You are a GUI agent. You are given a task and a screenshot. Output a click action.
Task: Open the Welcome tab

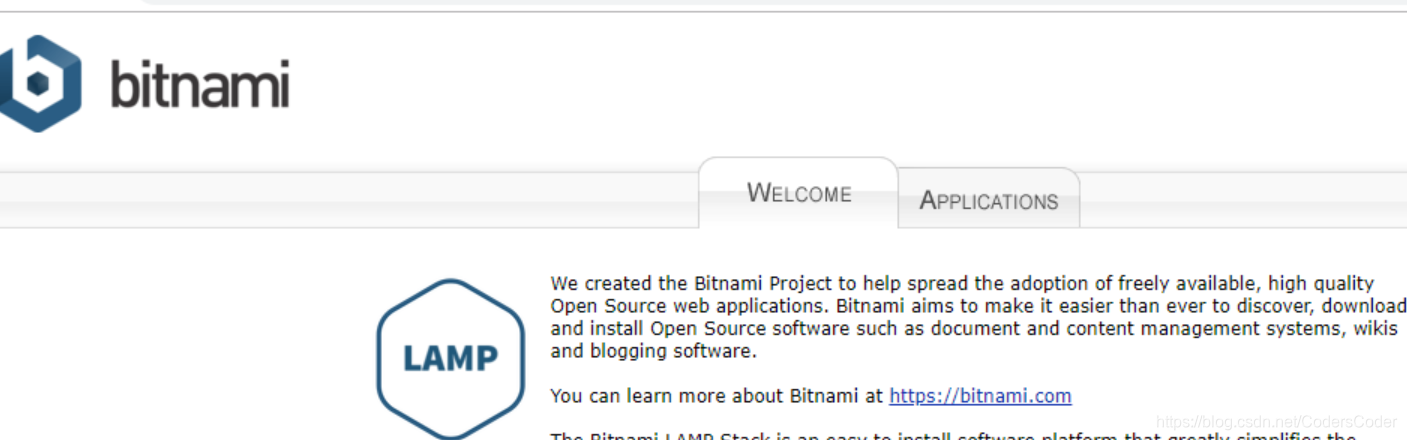[x=799, y=193]
